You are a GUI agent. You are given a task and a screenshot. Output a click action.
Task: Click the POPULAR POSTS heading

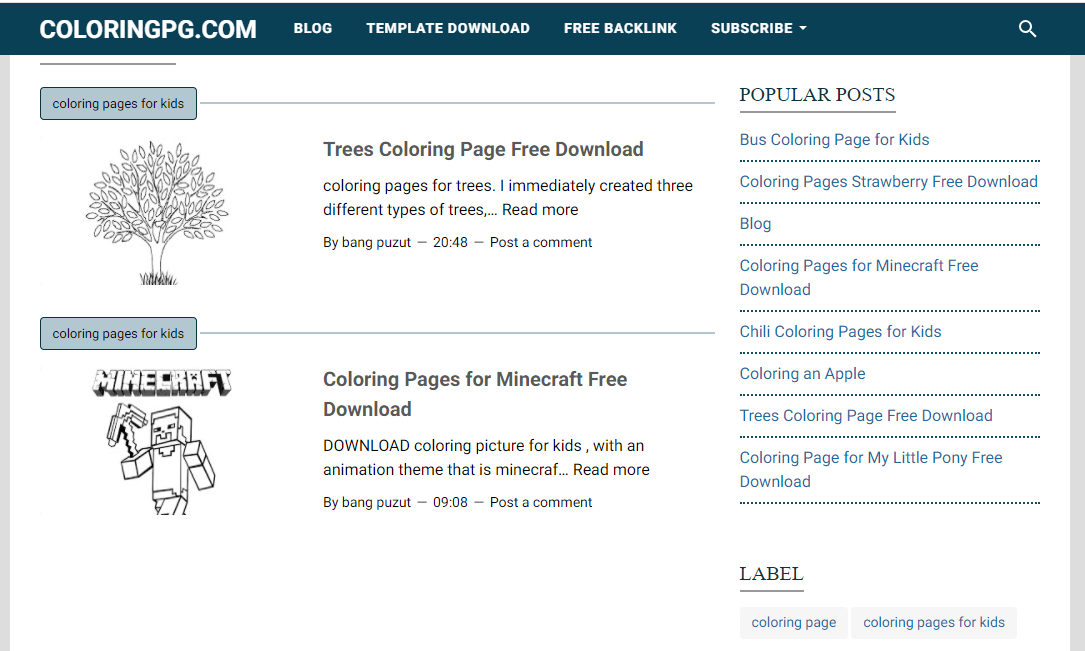(817, 95)
